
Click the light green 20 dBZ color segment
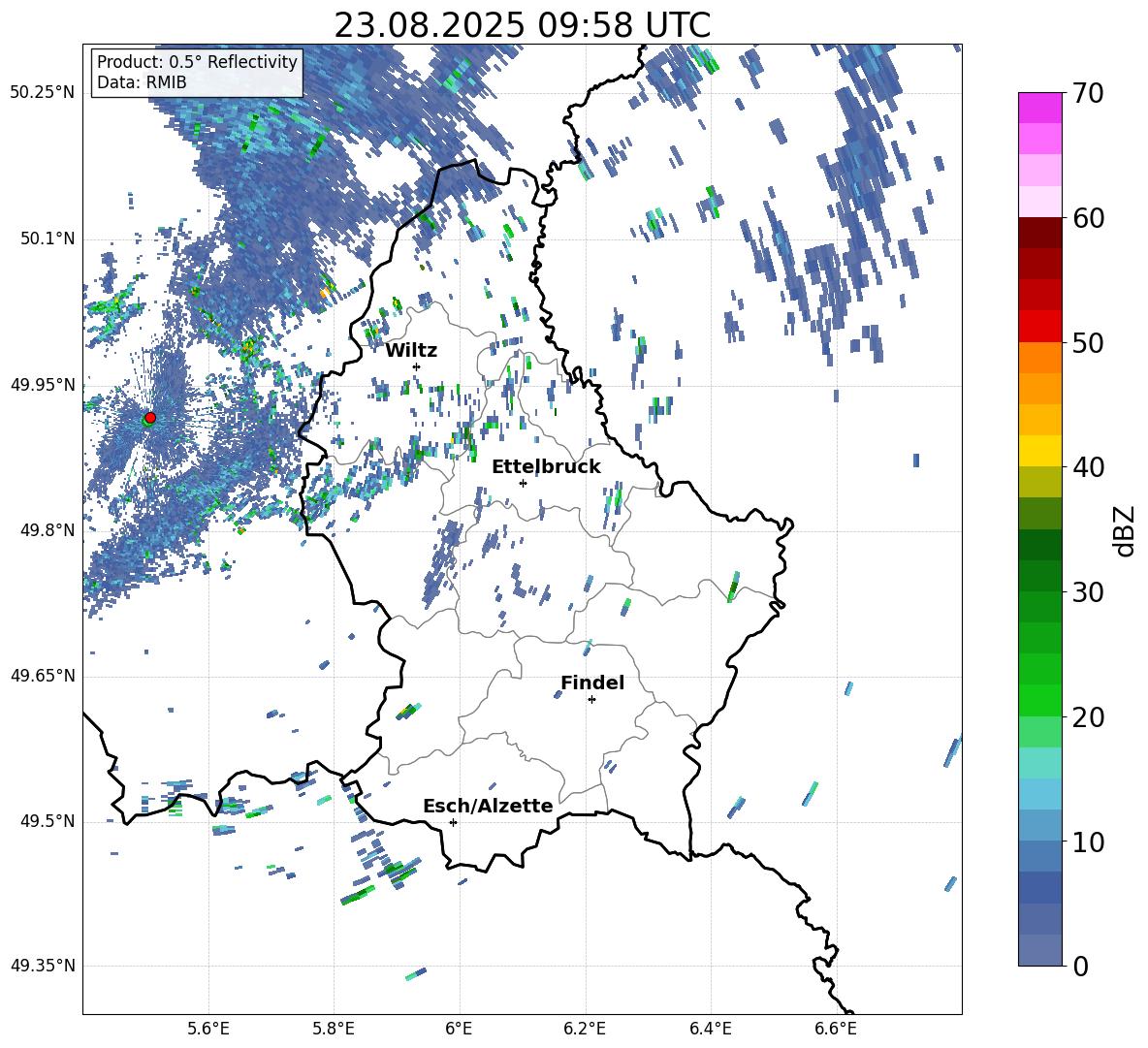[1039, 732]
